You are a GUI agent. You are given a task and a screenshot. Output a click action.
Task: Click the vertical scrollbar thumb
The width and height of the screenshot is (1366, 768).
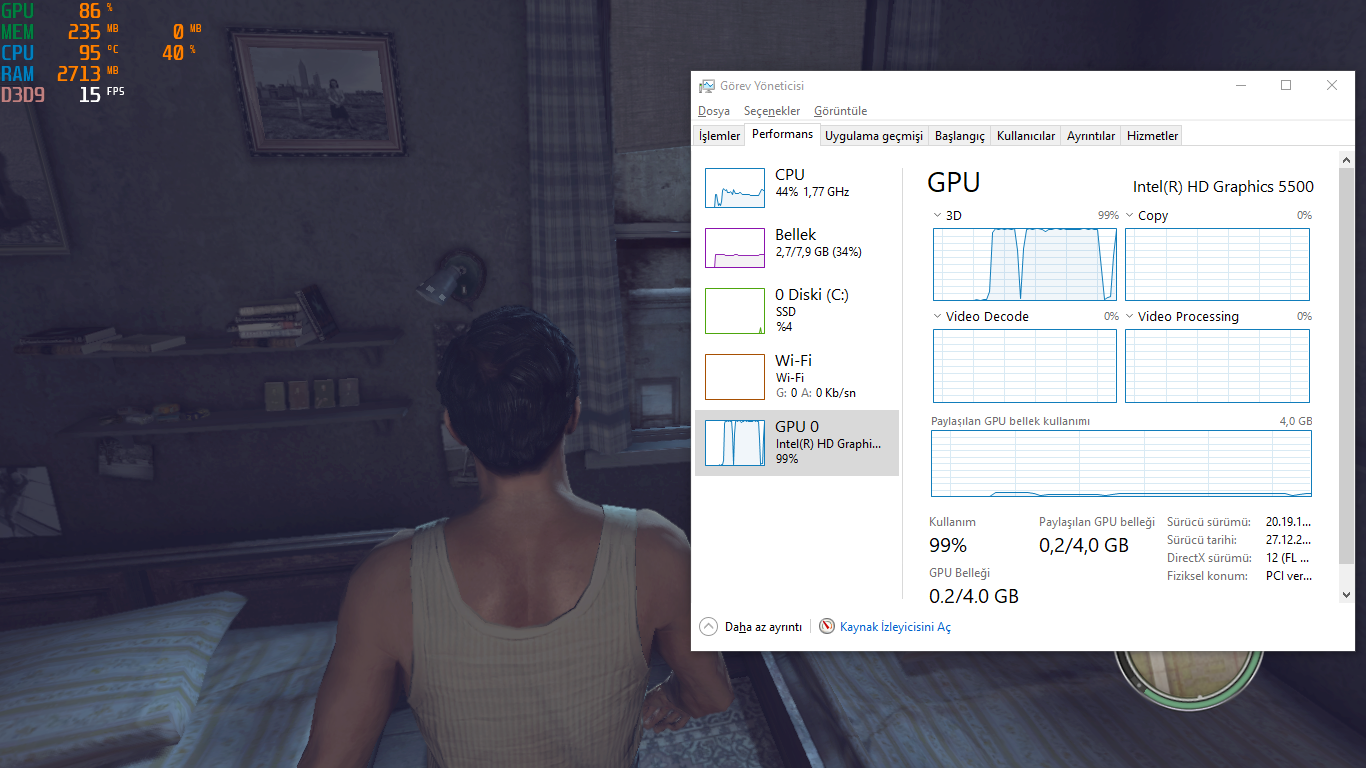(1346, 366)
